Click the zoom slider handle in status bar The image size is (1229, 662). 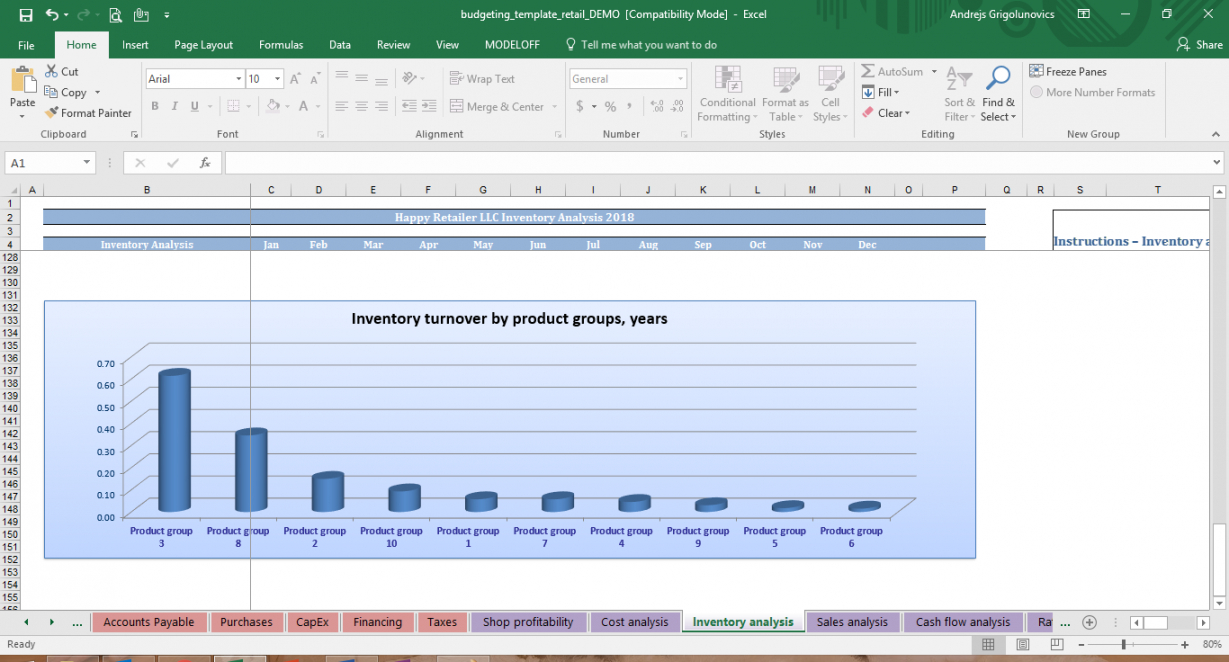point(1125,645)
